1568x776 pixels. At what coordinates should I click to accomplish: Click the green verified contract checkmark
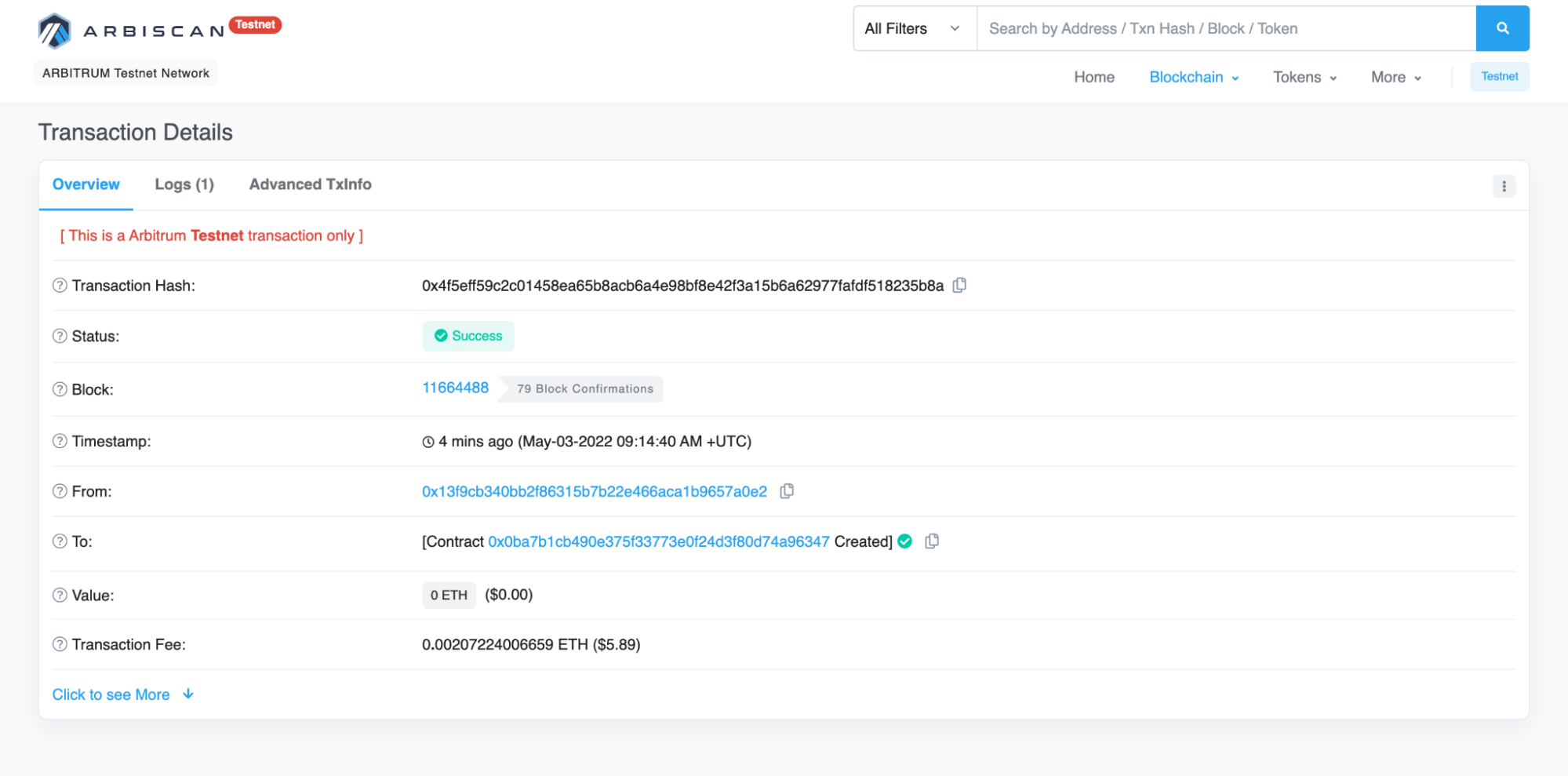point(904,541)
